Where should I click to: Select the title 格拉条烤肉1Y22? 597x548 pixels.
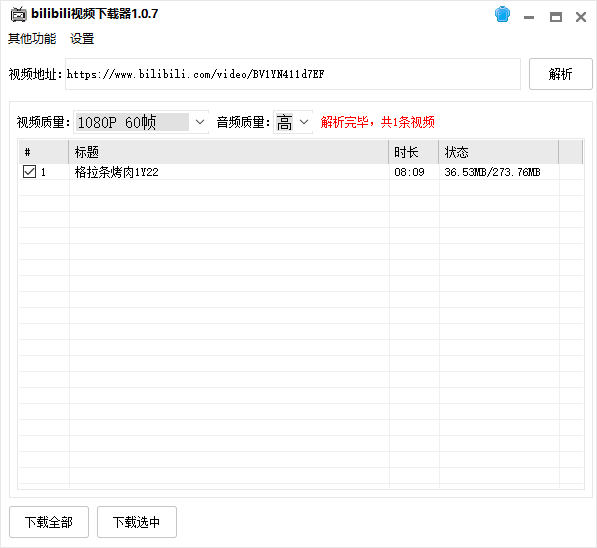pos(117,172)
